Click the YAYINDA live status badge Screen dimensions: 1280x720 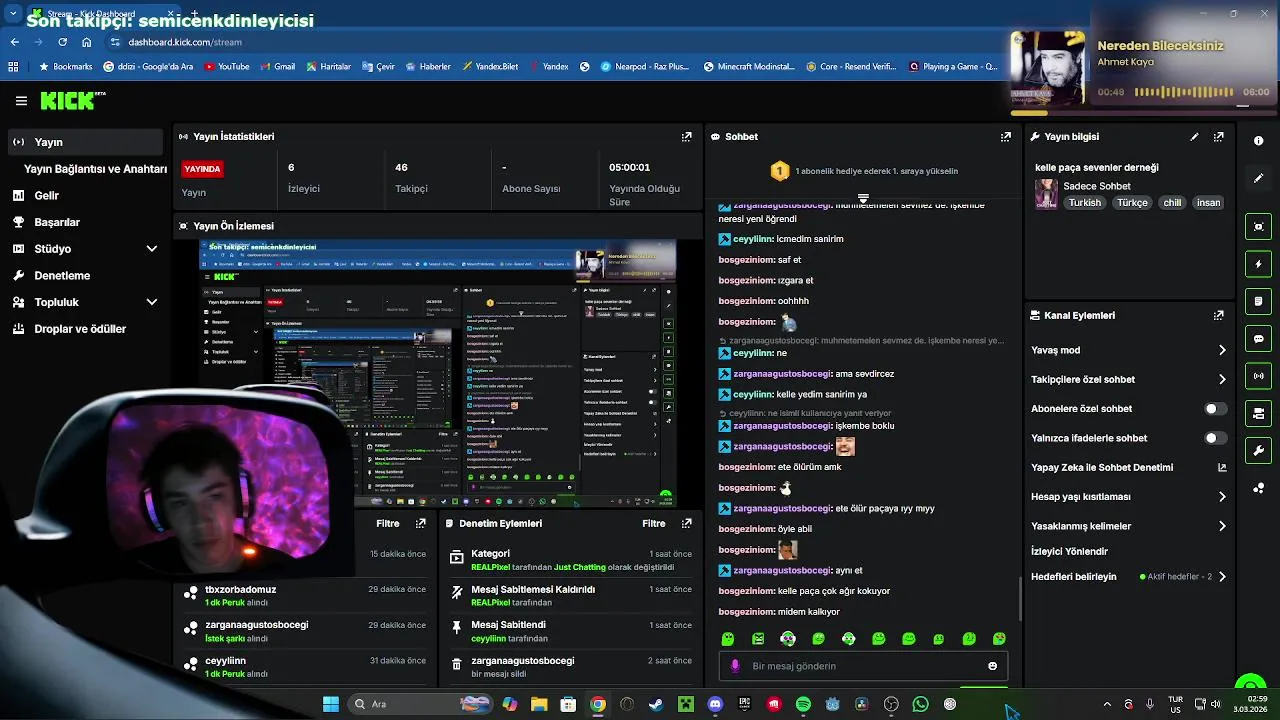click(x=202, y=169)
